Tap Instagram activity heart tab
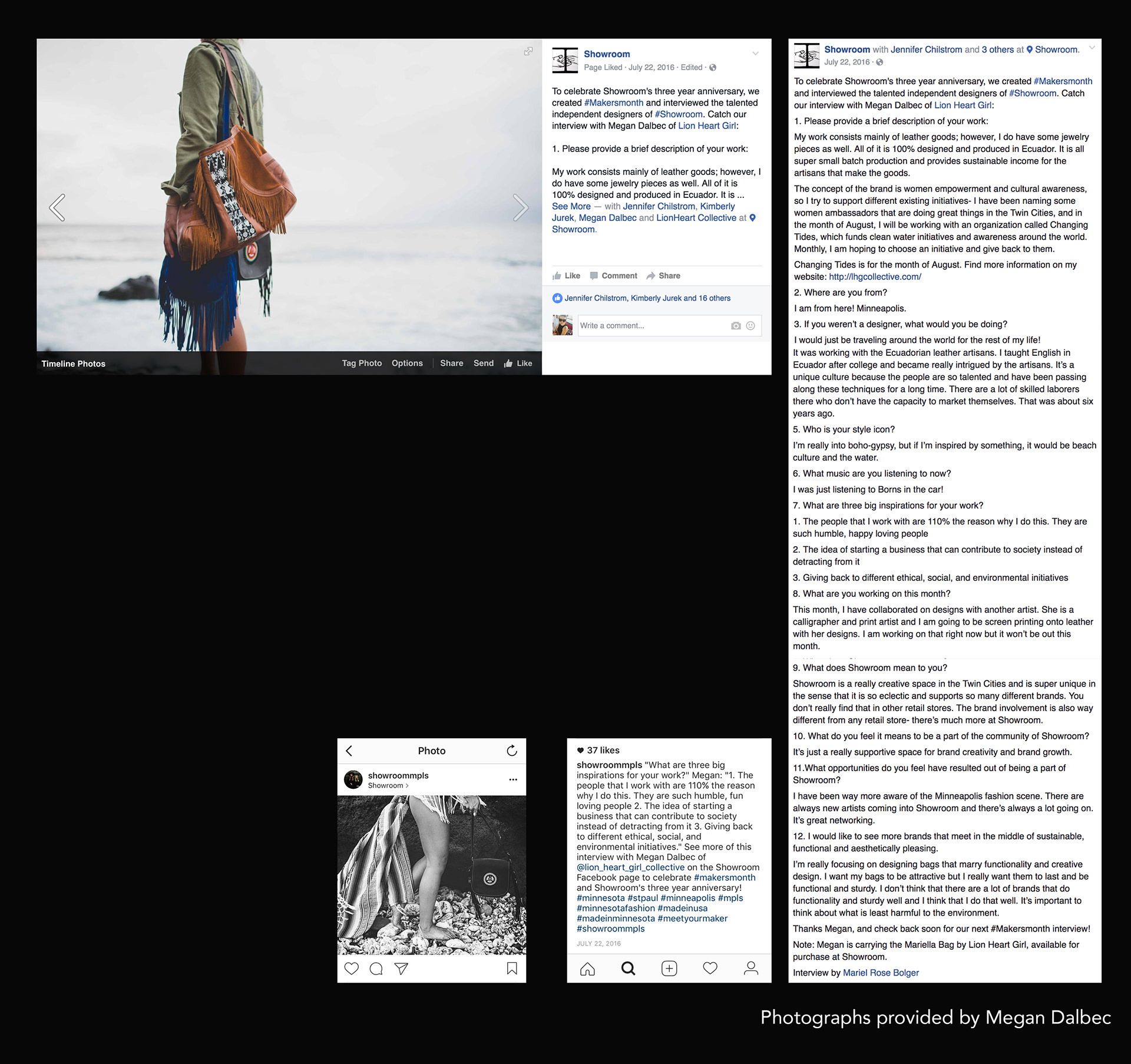This screenshot has height=1064, width=1131. point(710,969)
